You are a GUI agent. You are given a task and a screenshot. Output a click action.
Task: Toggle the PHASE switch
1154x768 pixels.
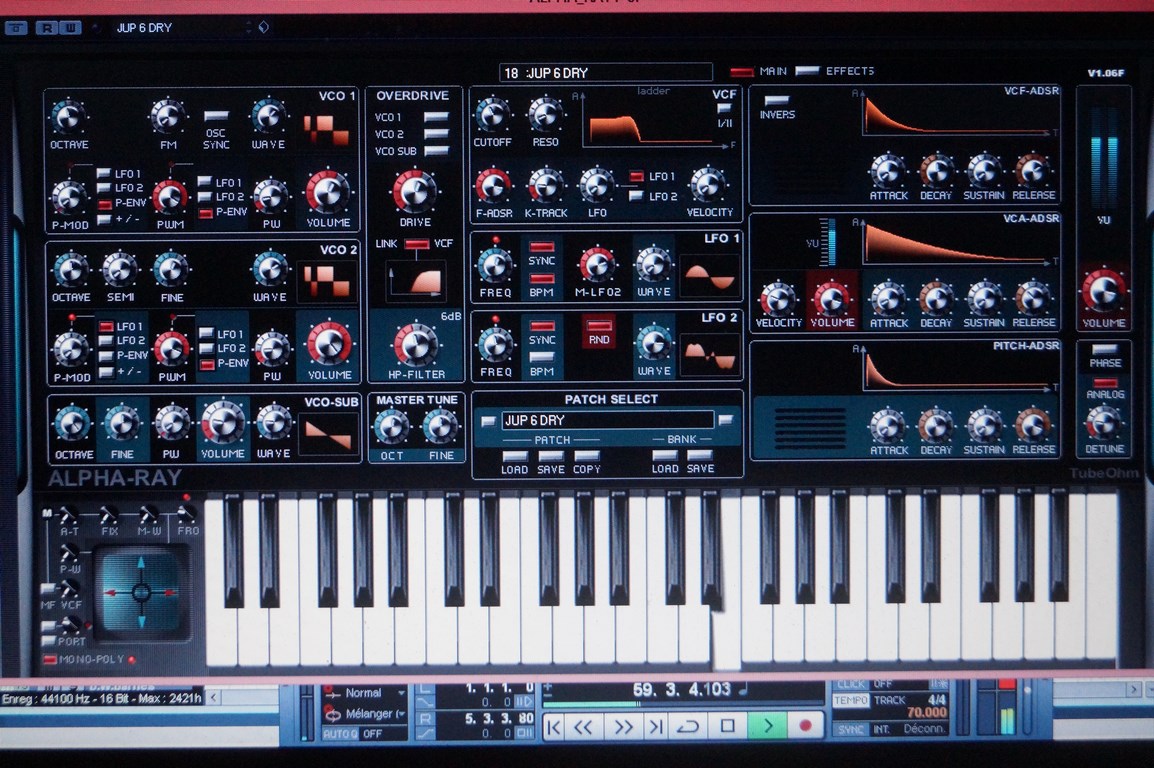(1105, 349)
